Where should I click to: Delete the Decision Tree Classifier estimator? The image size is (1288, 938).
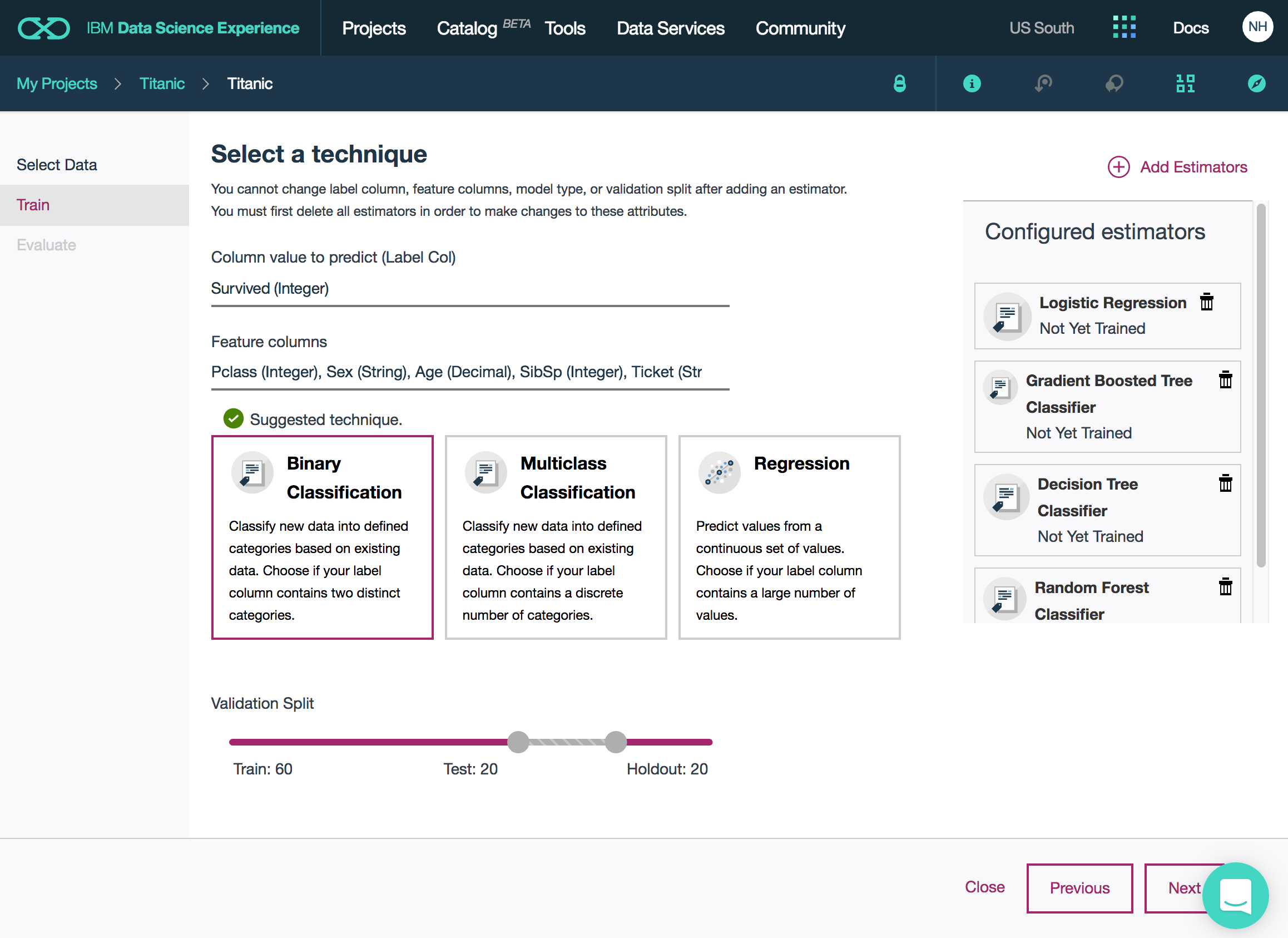click(x=1226, y=483)
